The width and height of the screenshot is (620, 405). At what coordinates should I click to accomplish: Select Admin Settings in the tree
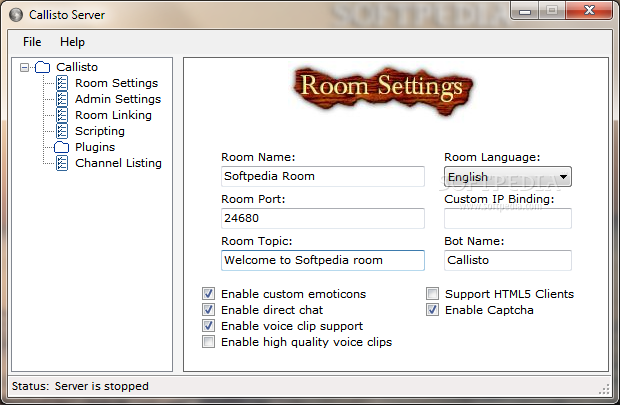[118, 99]
